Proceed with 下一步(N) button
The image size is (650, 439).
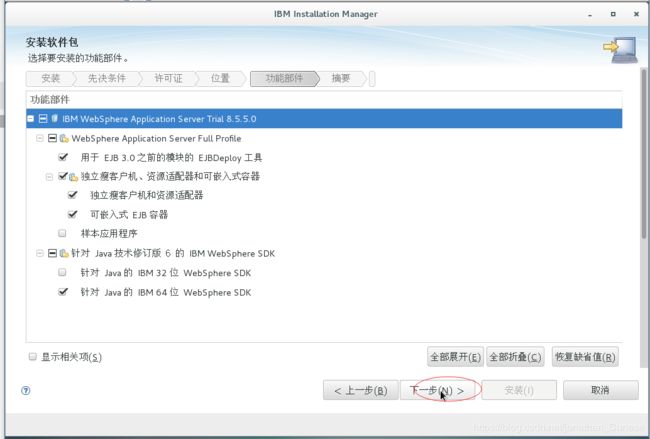437,390
